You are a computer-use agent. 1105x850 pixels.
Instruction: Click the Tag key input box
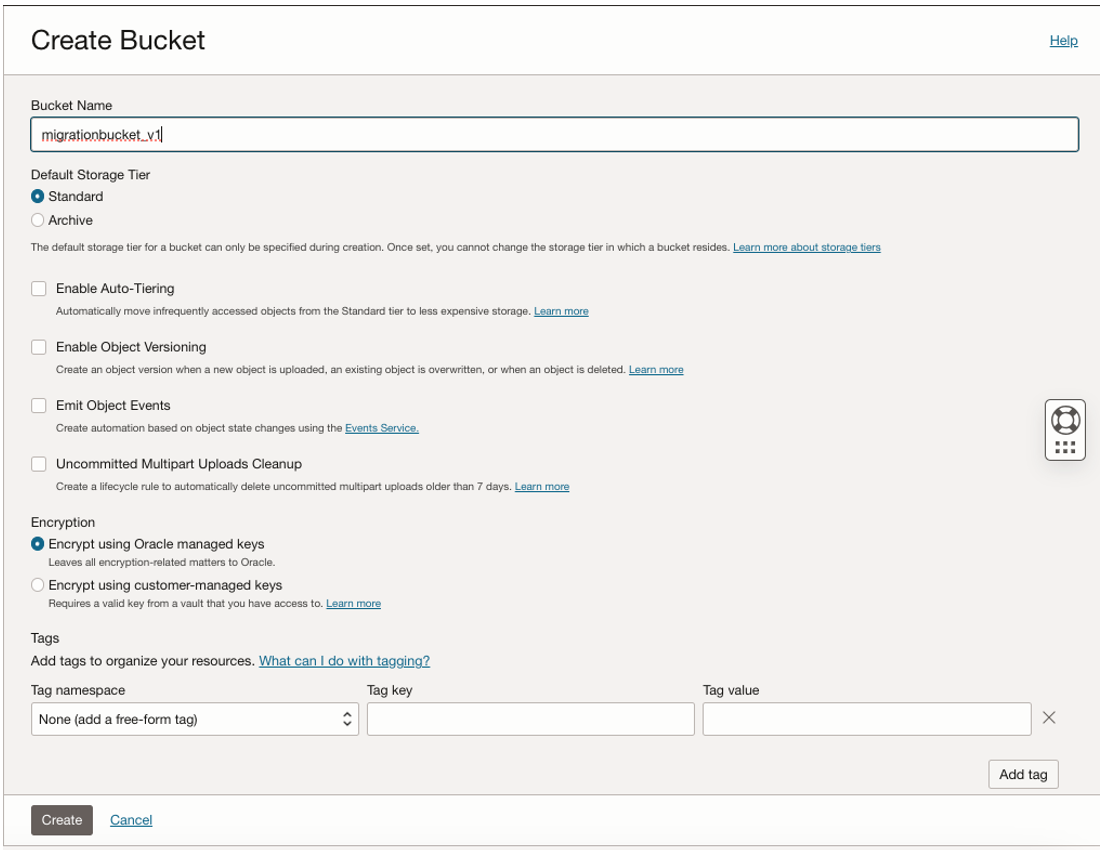click(x=530, y=718)
